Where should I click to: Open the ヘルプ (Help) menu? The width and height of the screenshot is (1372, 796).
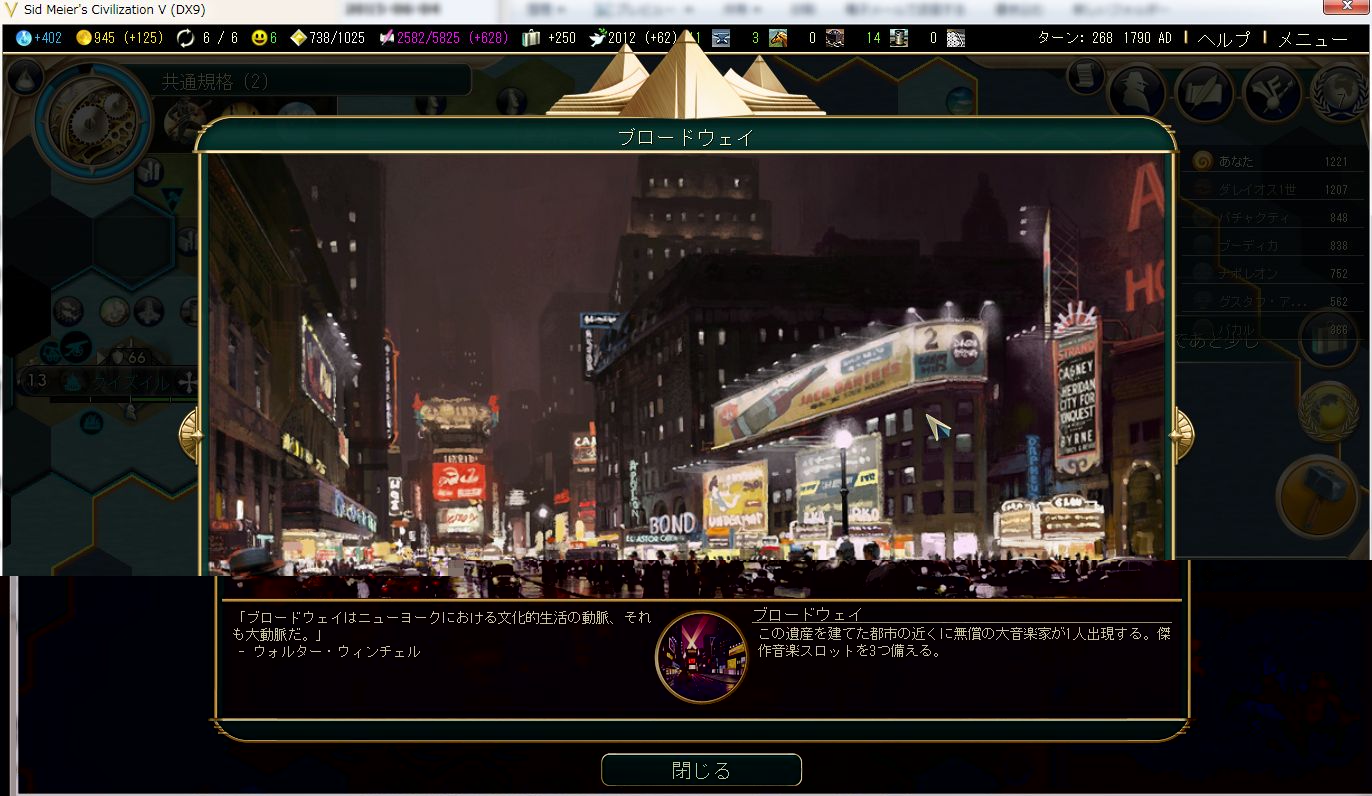tap(1224, 39)
